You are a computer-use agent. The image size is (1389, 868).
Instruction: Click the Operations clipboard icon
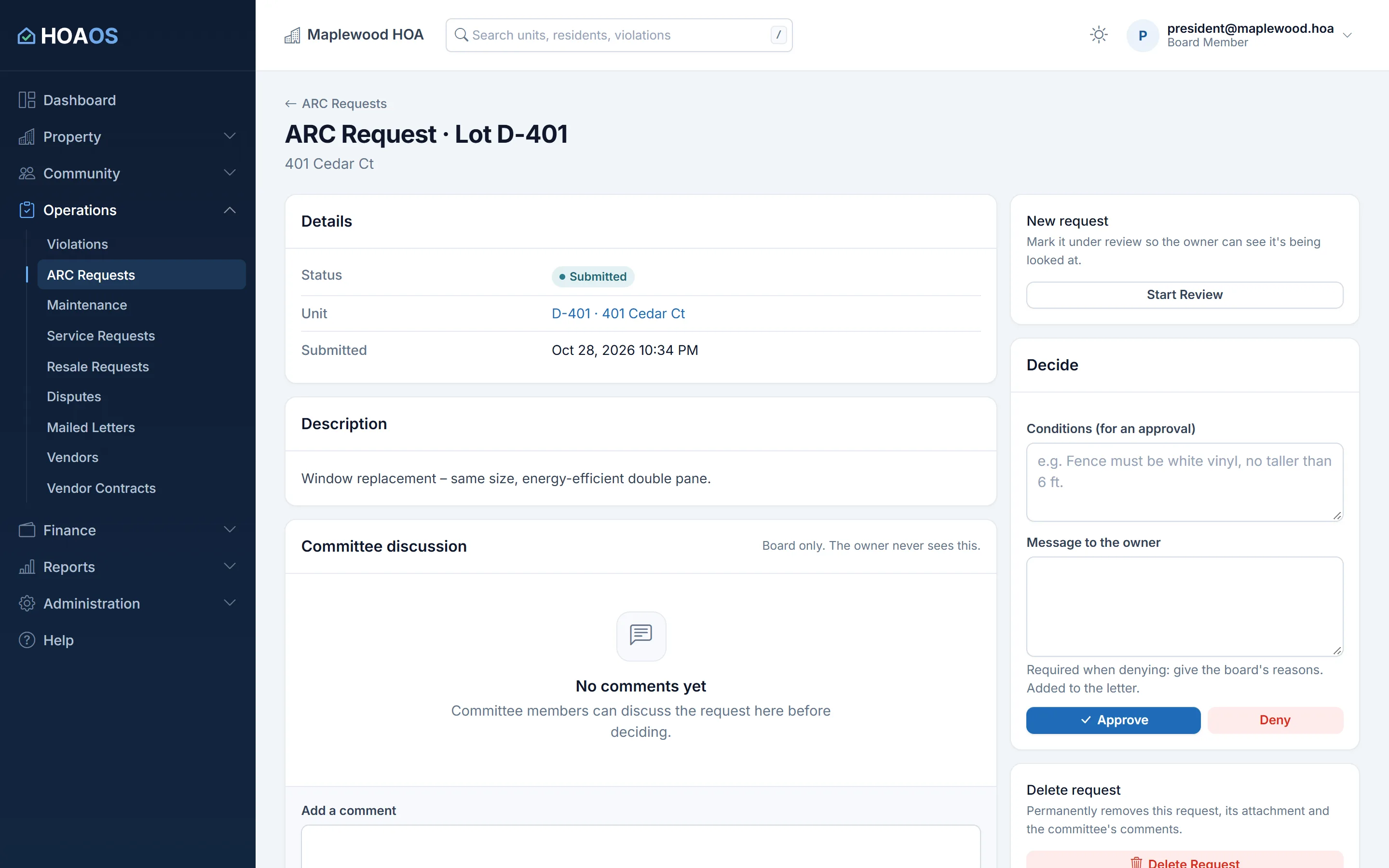pyautogui.click(x=27, y=210)
